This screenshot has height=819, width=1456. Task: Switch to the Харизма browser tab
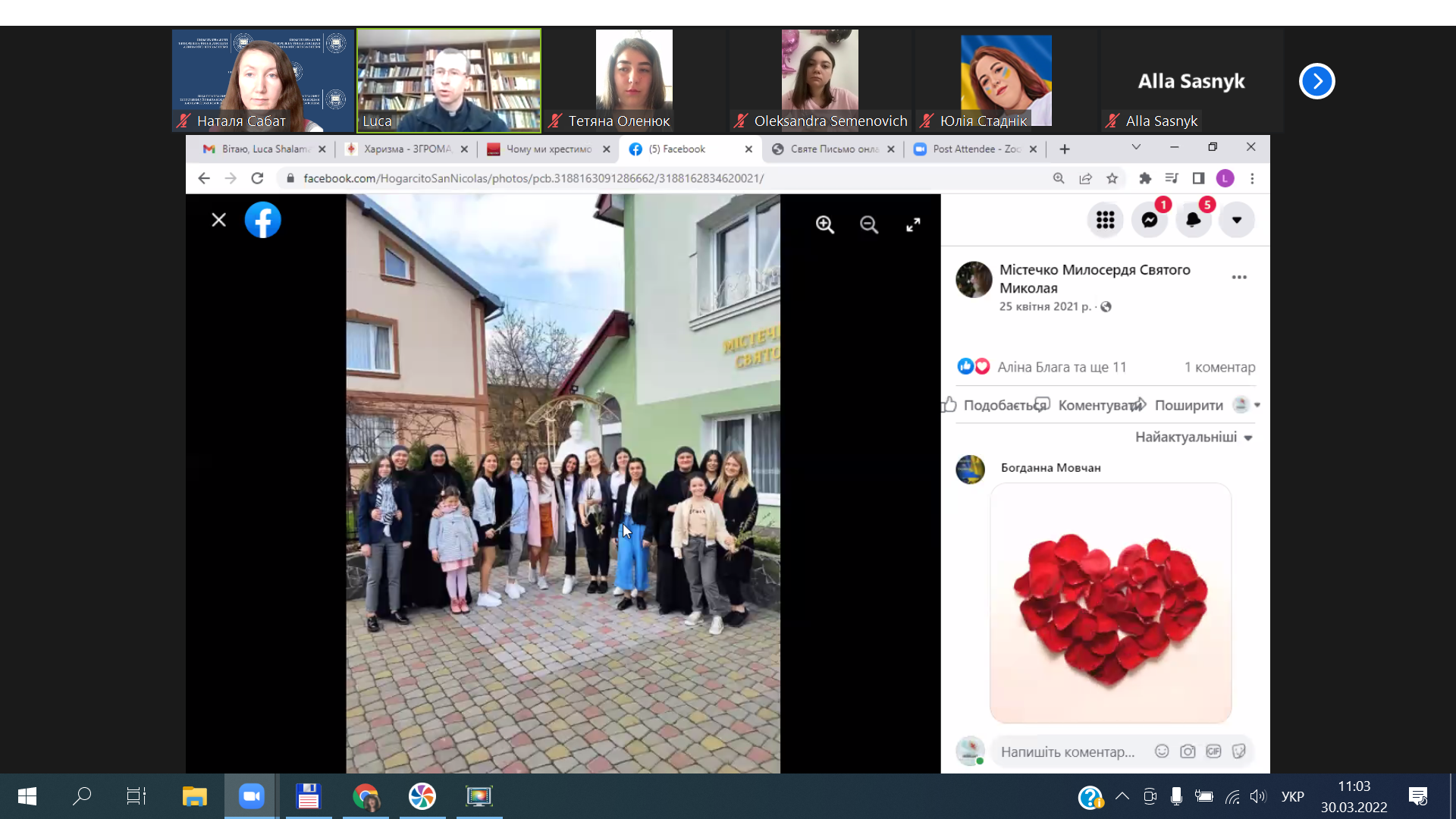pyautogui.click(x=406, y=149)
